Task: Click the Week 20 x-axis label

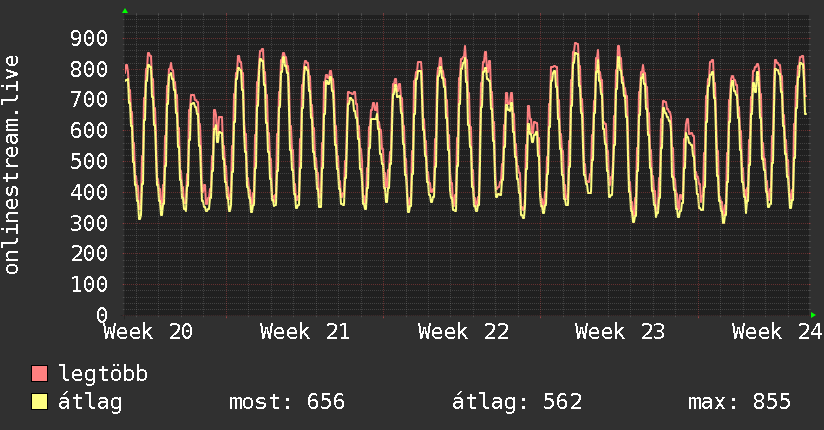Action: coord(148,332)
